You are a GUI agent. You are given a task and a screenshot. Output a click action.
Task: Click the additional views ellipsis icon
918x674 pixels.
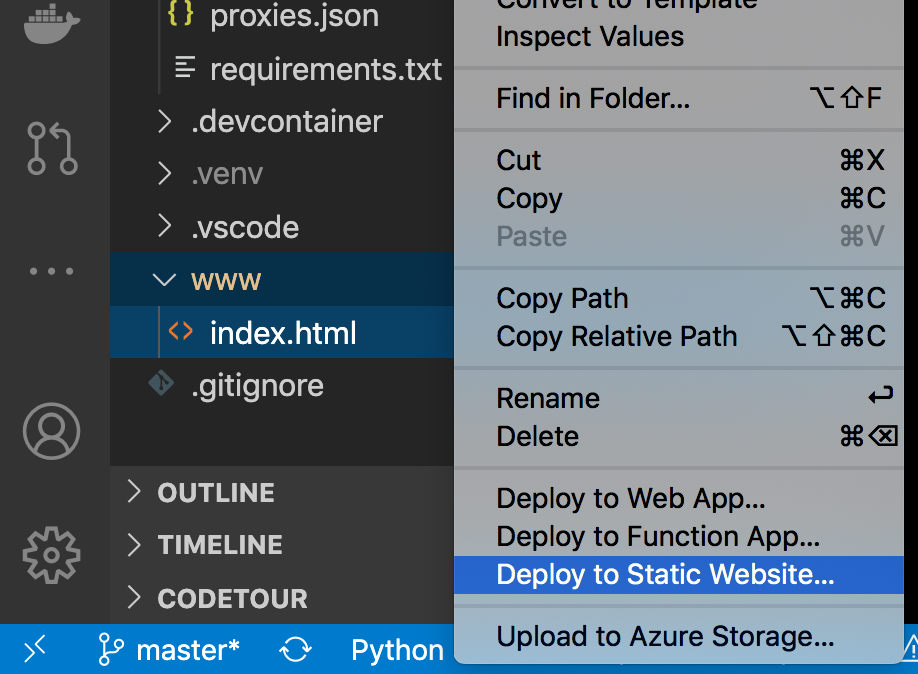[50, 270]
